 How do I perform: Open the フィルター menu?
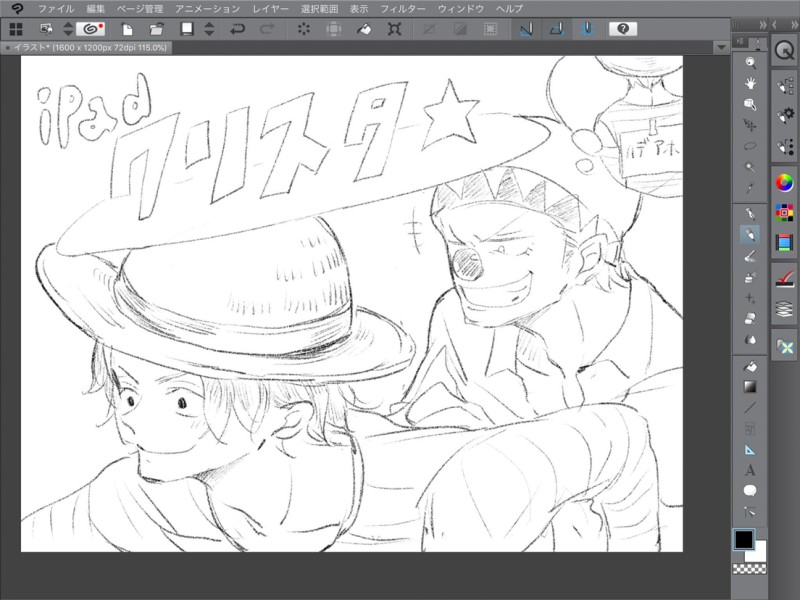[x=403, y=8]
